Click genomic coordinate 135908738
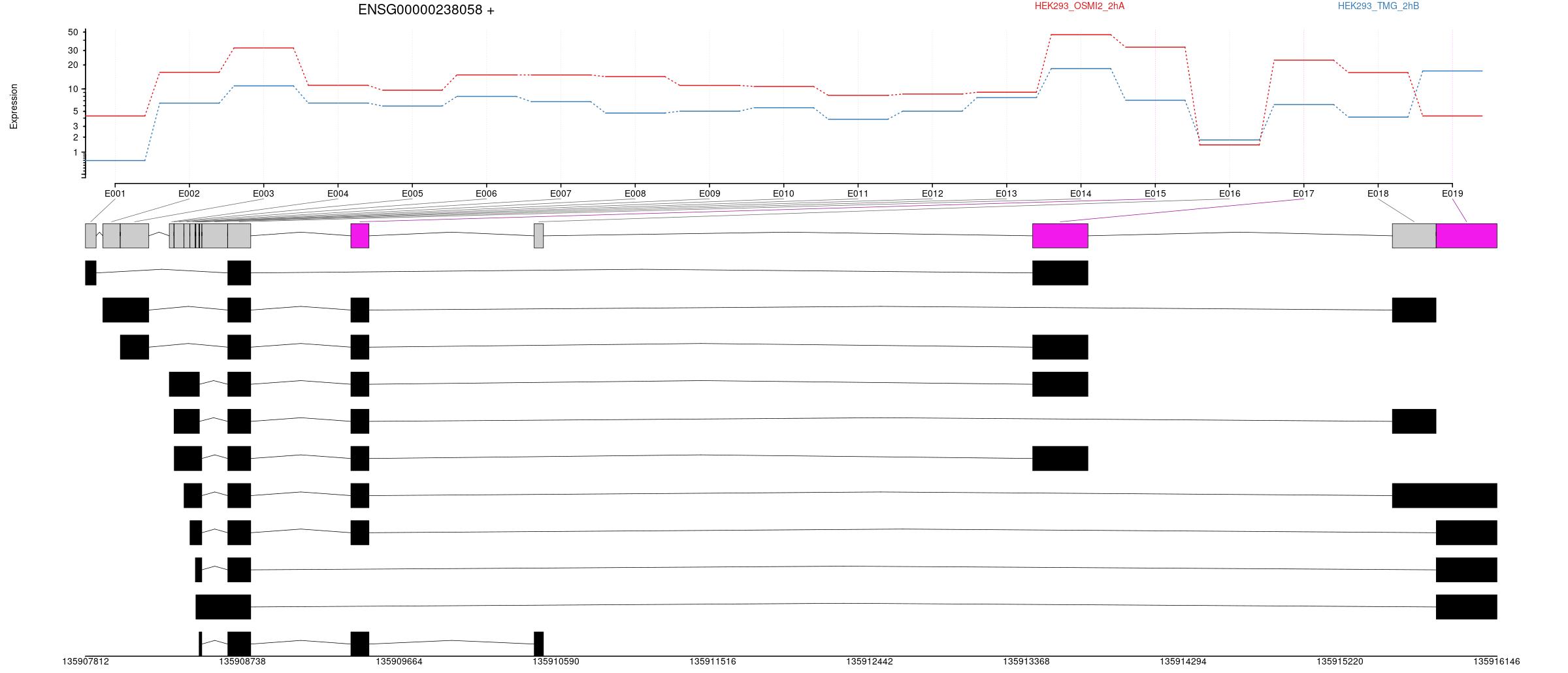The image size is (1568, 673). [x=242, y=661]
